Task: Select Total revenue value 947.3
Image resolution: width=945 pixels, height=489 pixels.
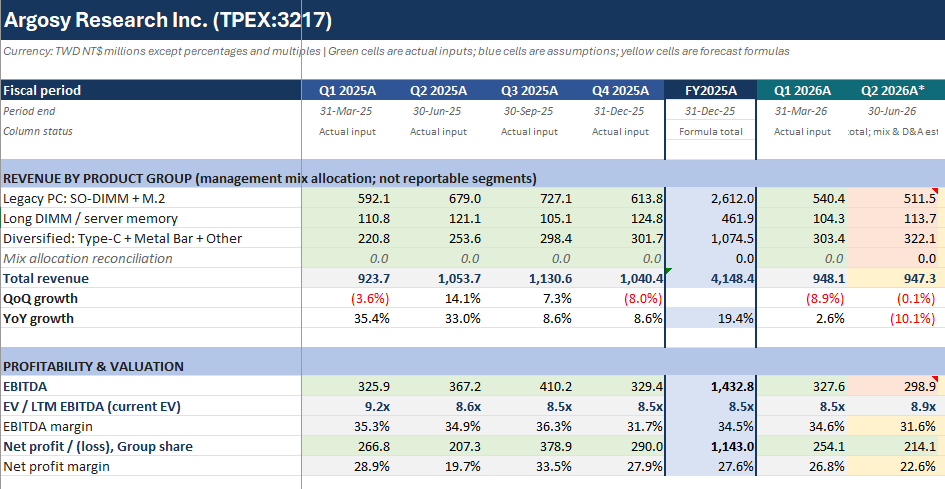Action: click(x=893, y=278)
